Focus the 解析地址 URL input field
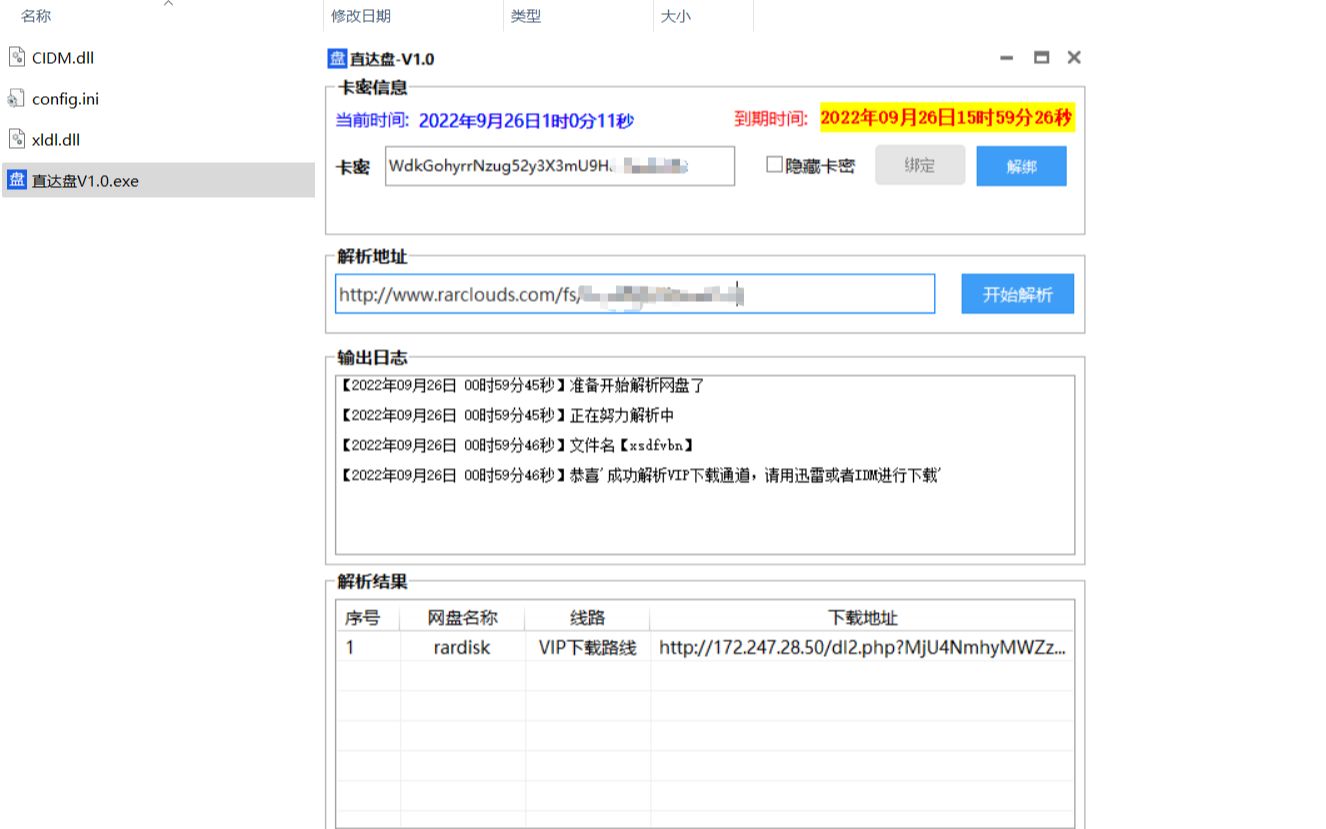Viewport: 1326px width, 829px height. coord(635,294)
